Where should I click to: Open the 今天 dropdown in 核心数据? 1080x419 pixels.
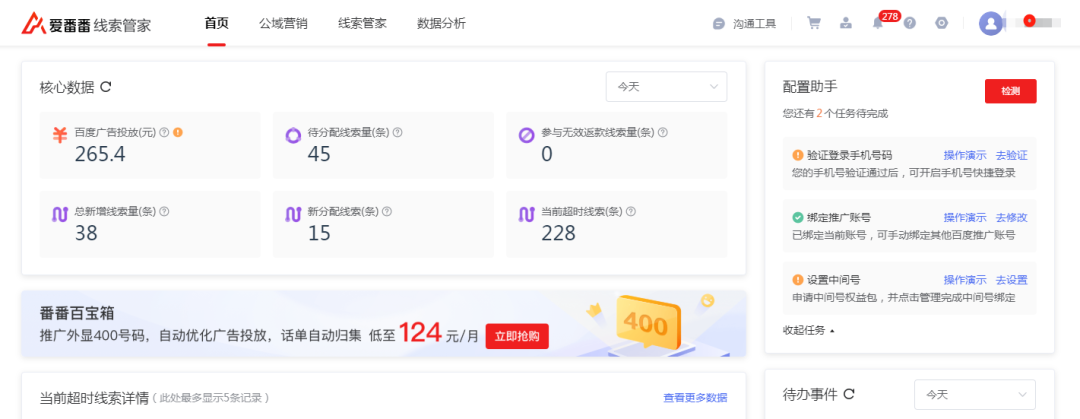(x=666, y=87)
